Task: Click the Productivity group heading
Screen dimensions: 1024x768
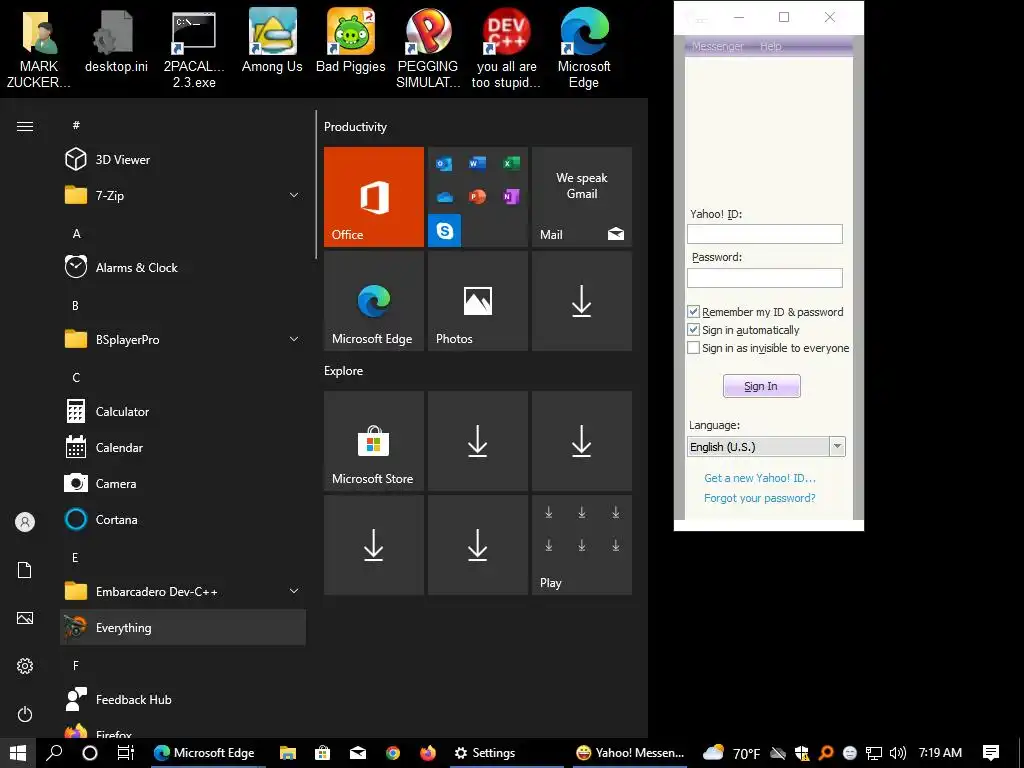Action: 355,127
